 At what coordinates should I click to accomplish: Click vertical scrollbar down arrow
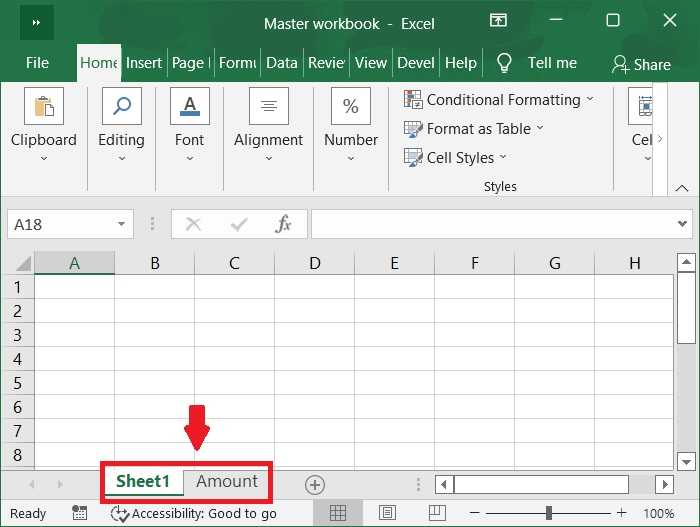click(x=686, y=461)
